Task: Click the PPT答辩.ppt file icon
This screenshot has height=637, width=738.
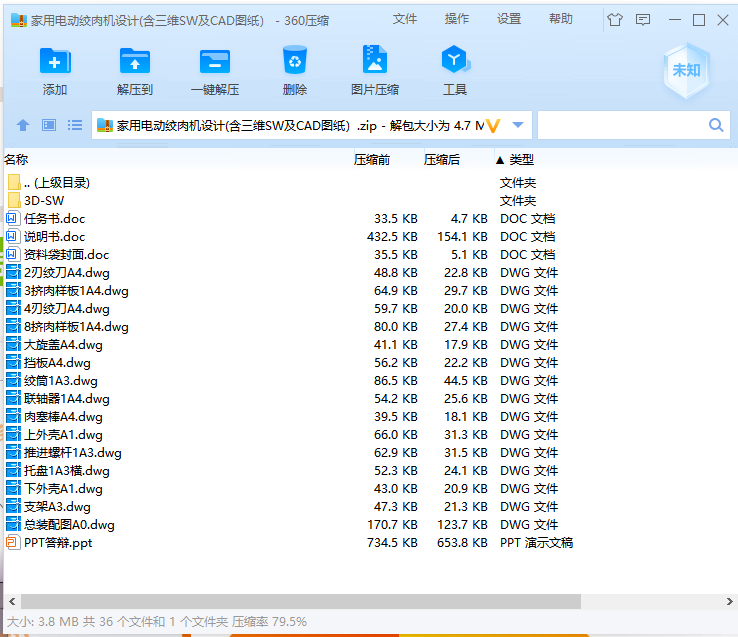Action: (x=13, y=542)
